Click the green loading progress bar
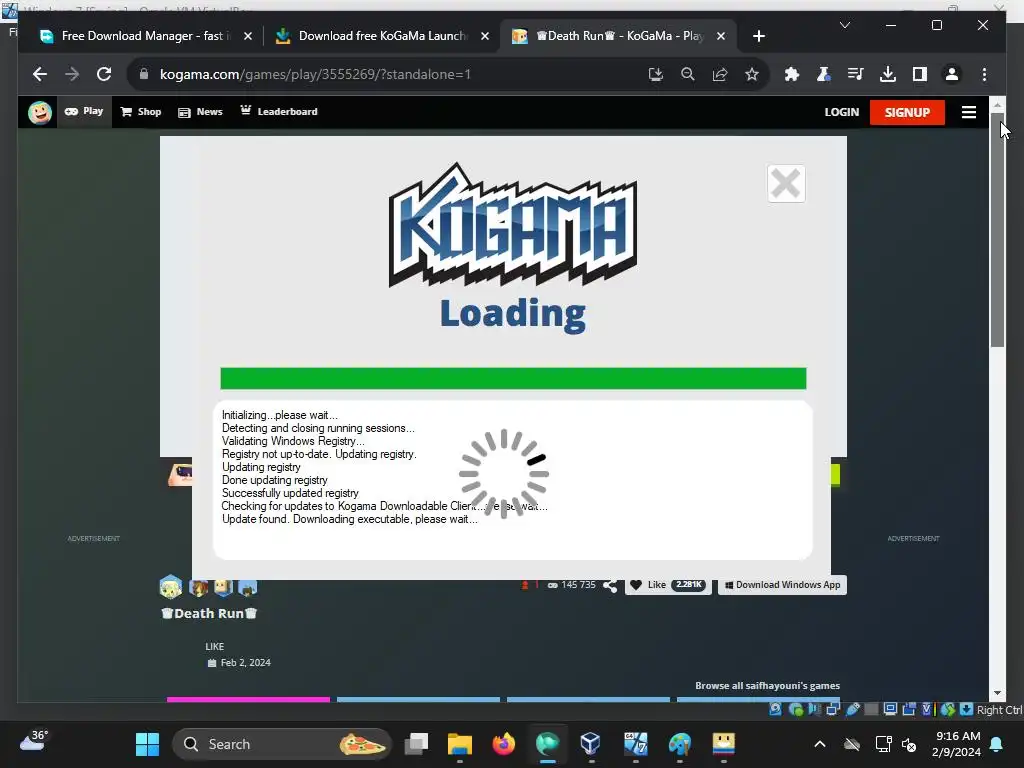This screenshot has width=1024, height=768. (x=513, y=378)
